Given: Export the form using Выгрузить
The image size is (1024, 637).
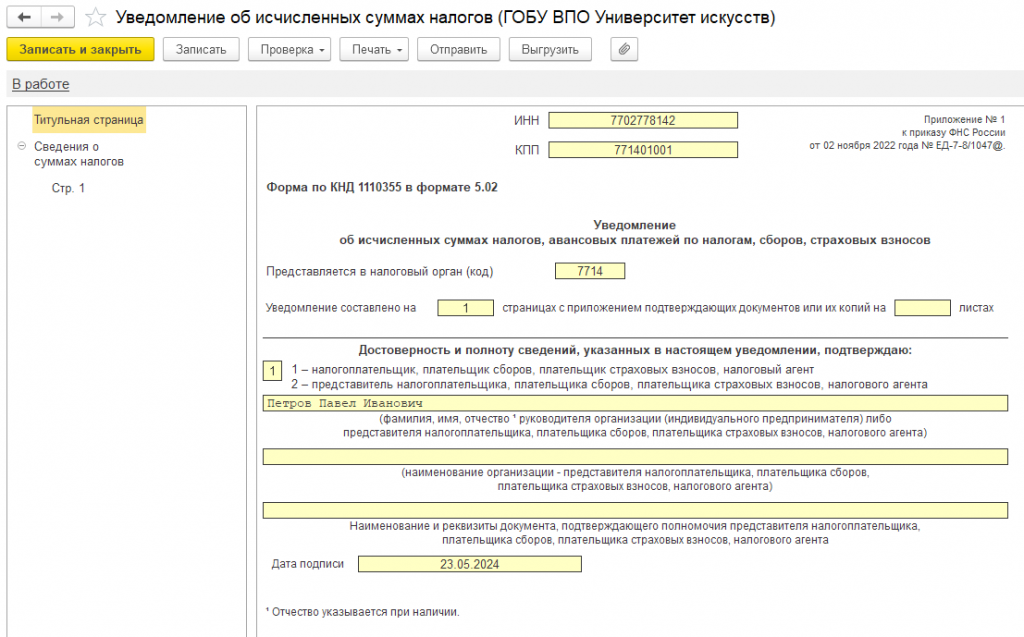Looking at the screenshot, I should [550, 49].
